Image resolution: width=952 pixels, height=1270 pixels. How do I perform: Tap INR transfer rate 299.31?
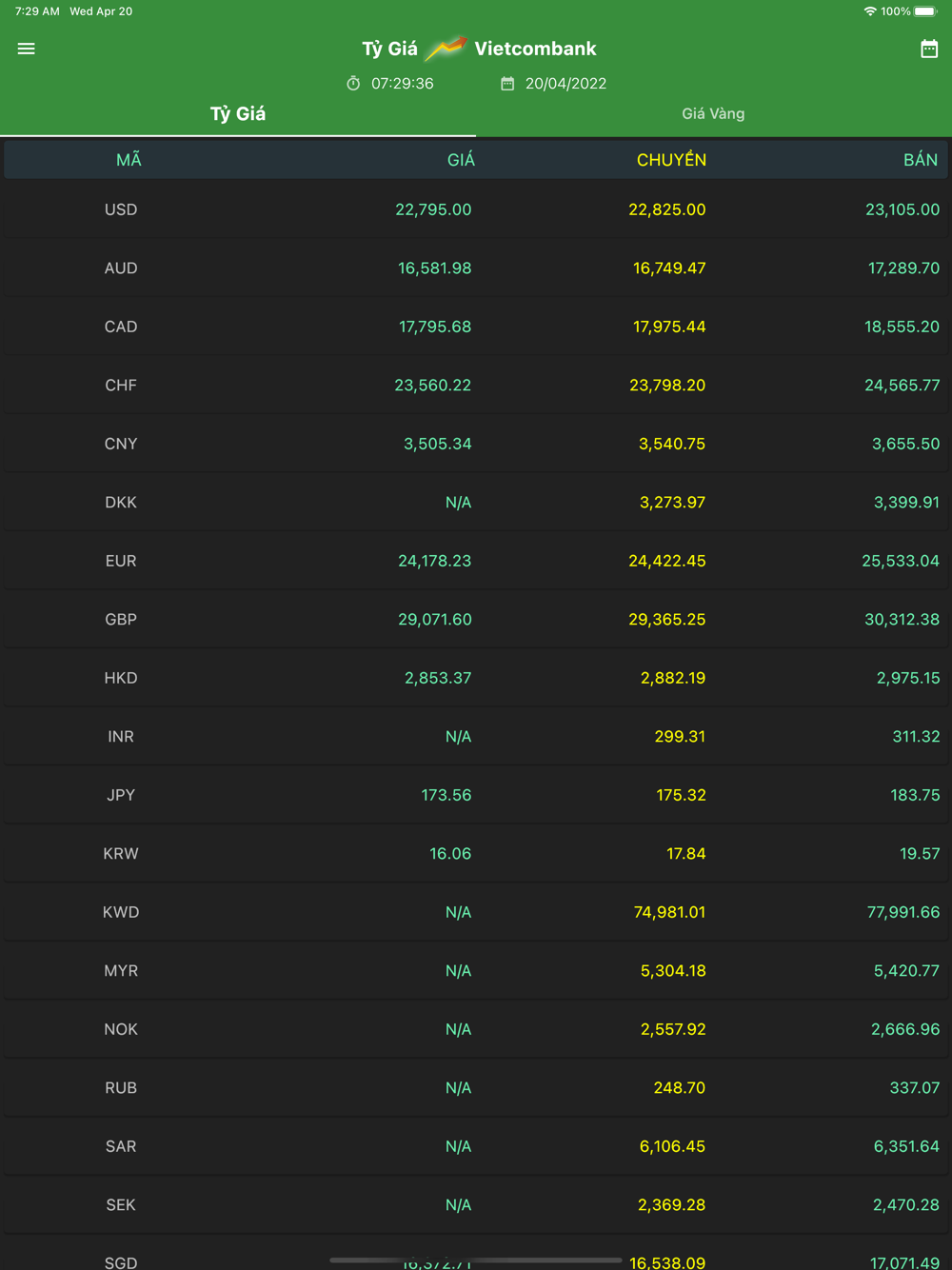click(x=680, y=737)
